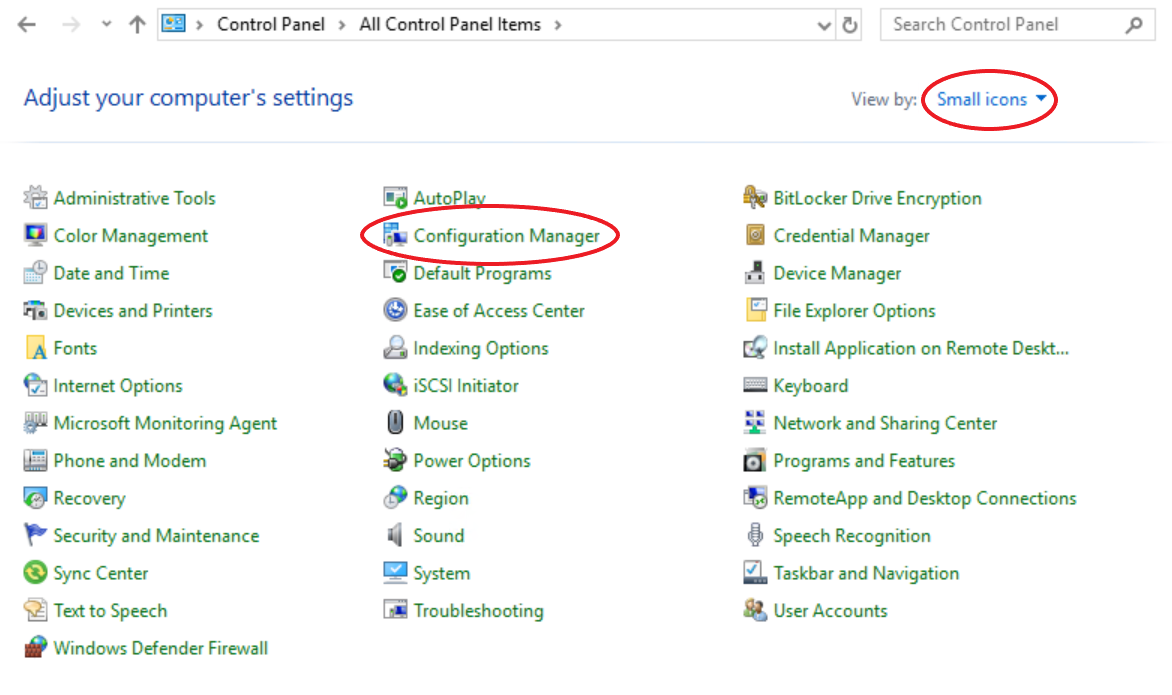Click the Configuration Manager icon

coord(395,235)
